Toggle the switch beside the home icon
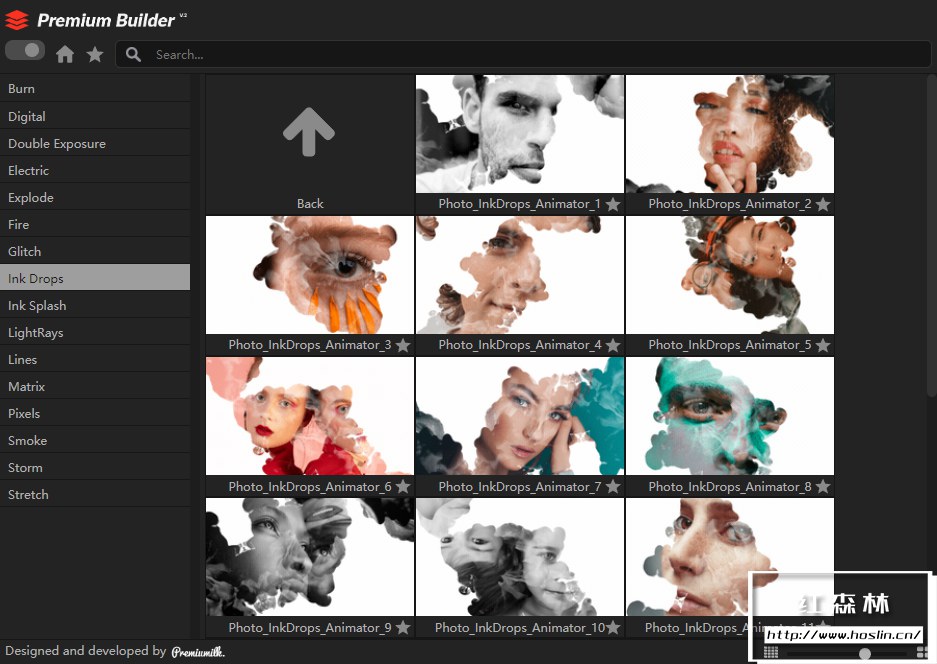 [x=25, y=50]
